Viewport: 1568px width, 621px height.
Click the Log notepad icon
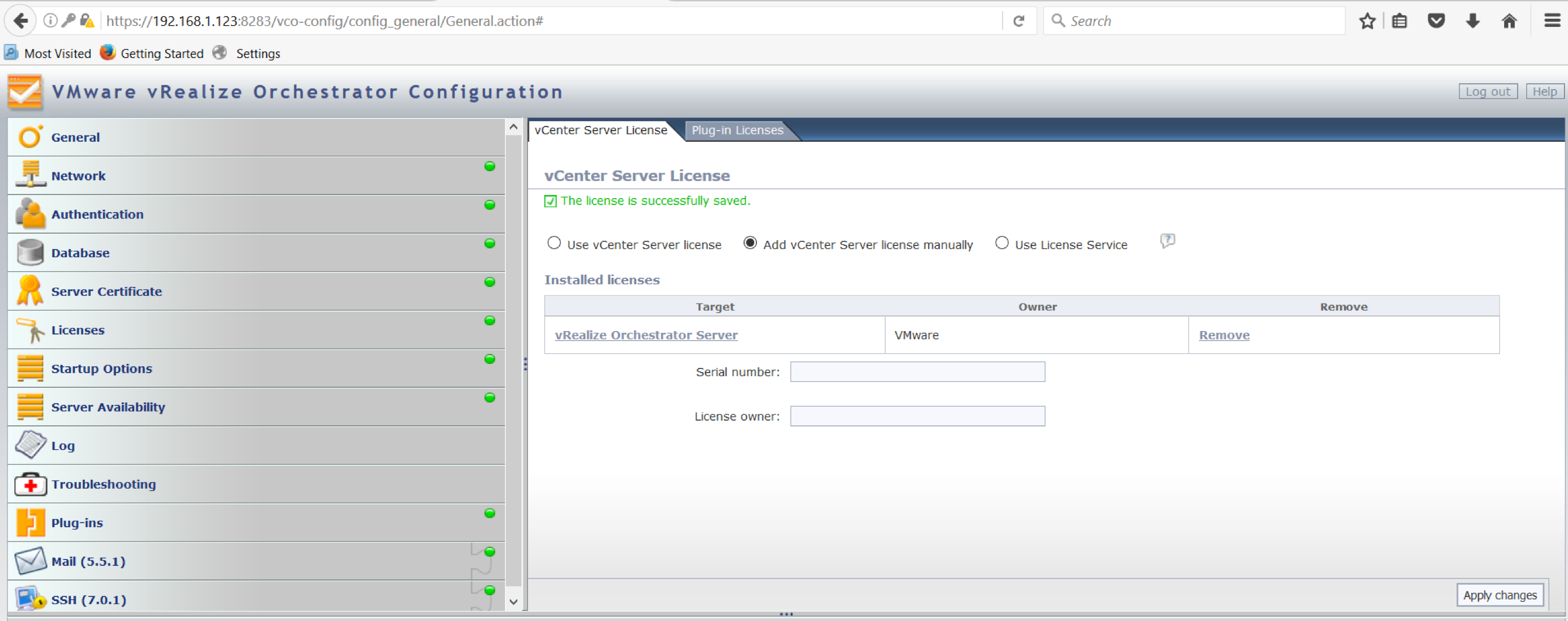30,445
